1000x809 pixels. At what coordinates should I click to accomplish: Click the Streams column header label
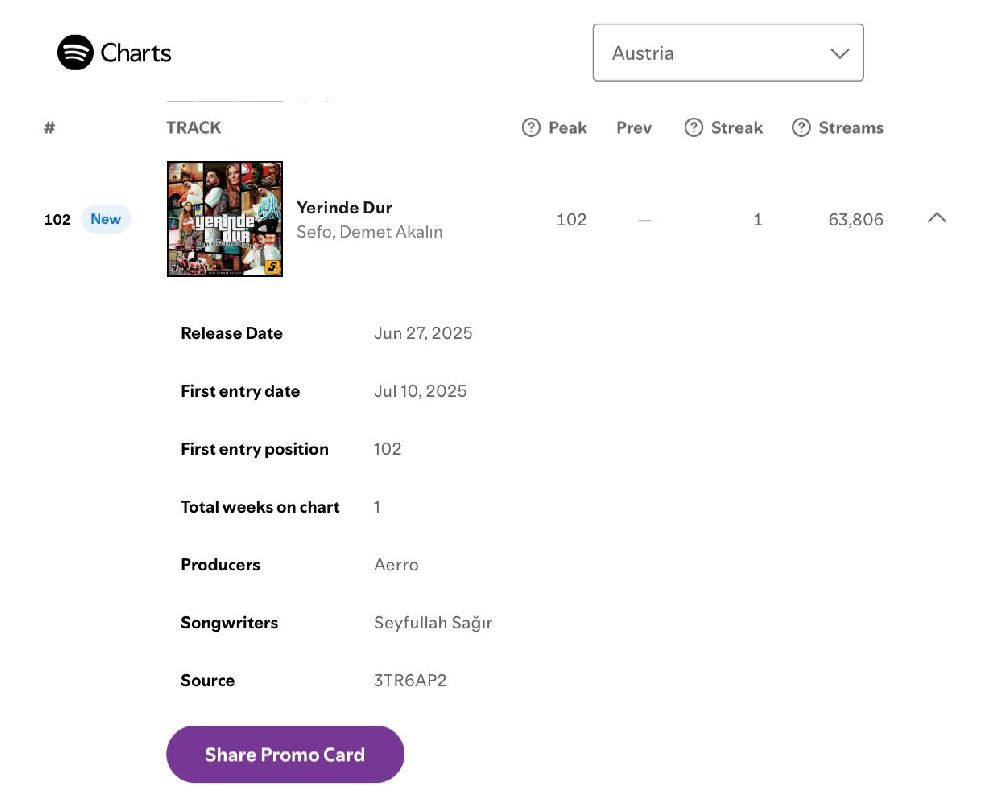click(x=851, y=128)
